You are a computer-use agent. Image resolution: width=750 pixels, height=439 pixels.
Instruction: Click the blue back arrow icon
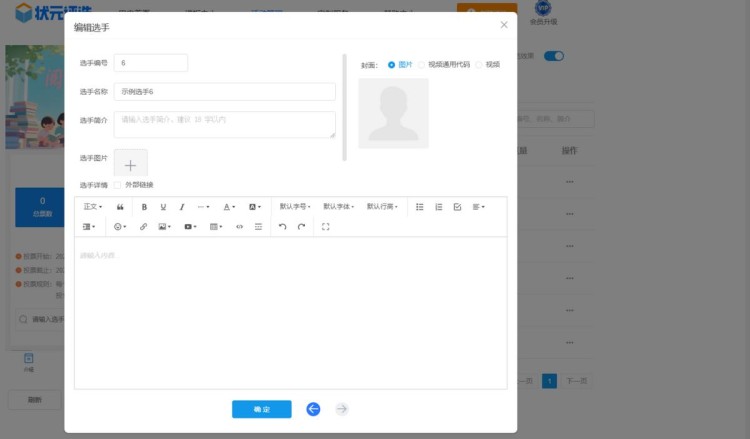313,409
